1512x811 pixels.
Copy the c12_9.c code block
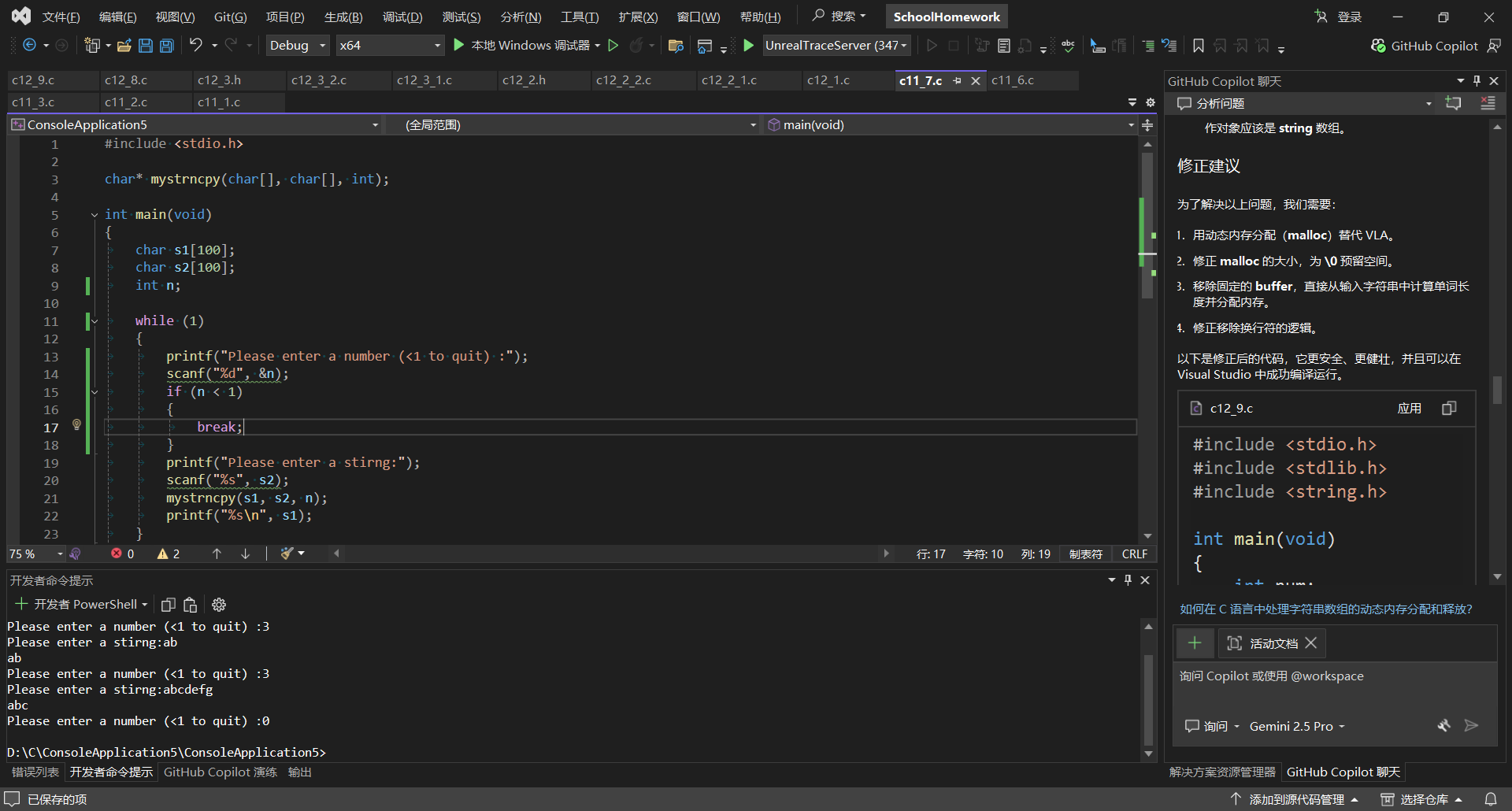(1449, 408)
